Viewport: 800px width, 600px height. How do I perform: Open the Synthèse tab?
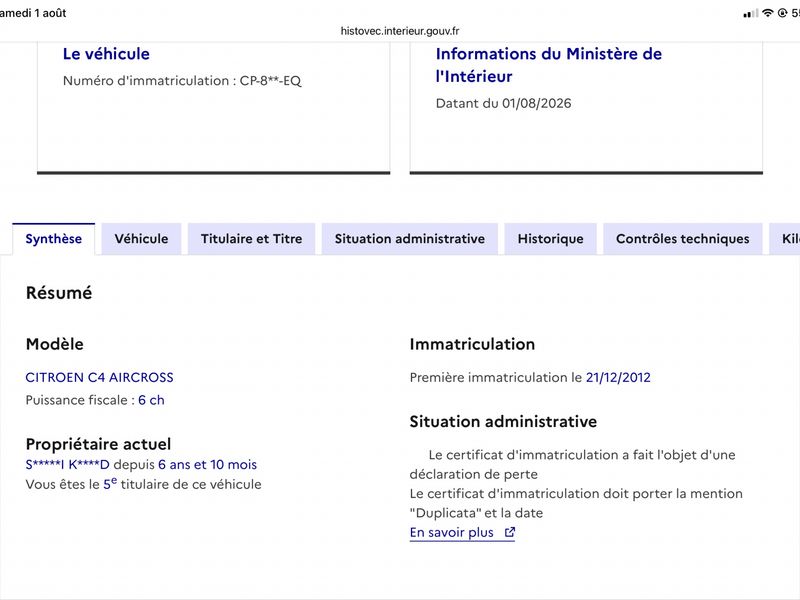coord(54,239)
